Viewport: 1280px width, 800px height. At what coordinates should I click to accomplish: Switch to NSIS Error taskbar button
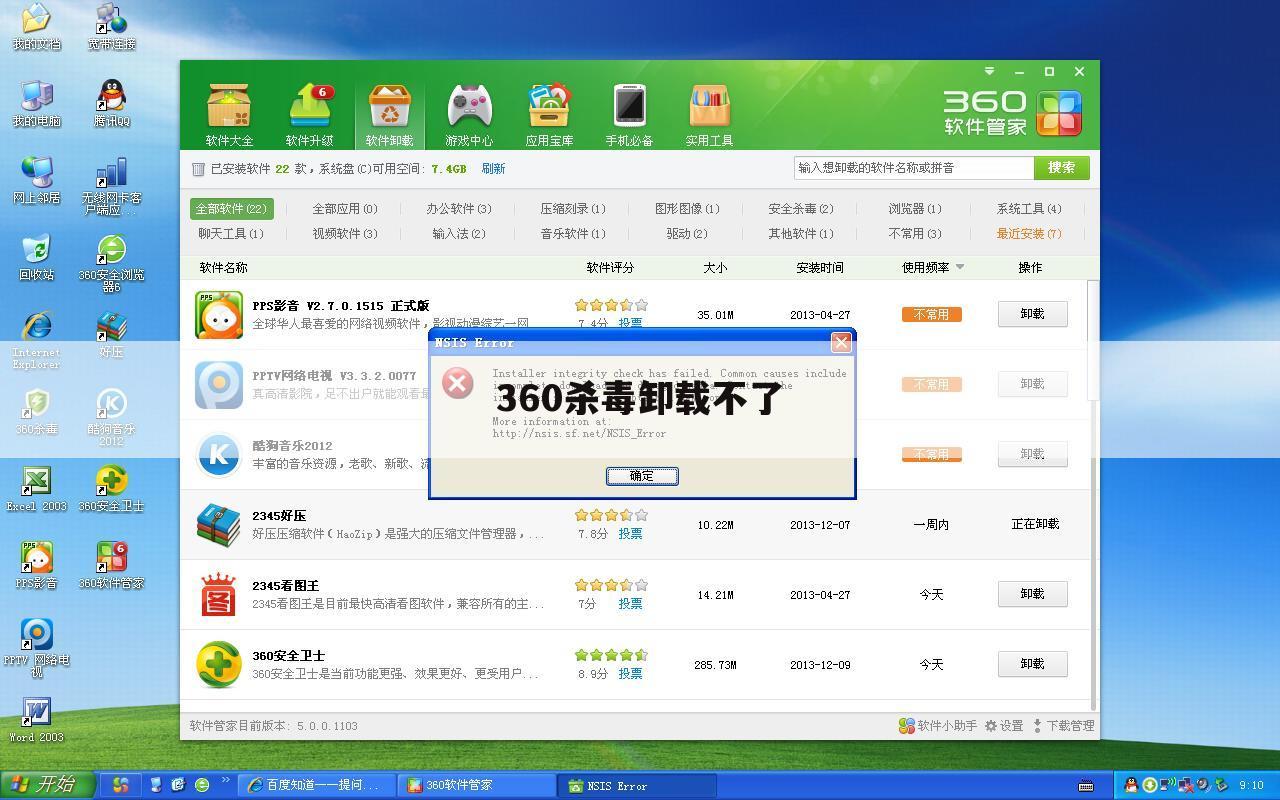tap(636, 785)
